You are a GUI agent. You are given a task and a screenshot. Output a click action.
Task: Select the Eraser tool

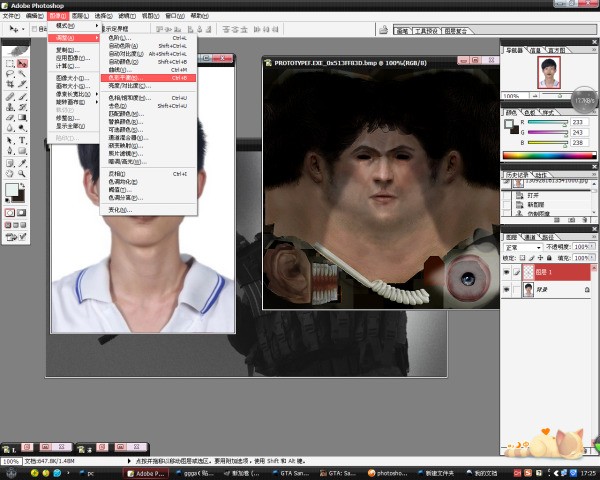click(10, 117)
